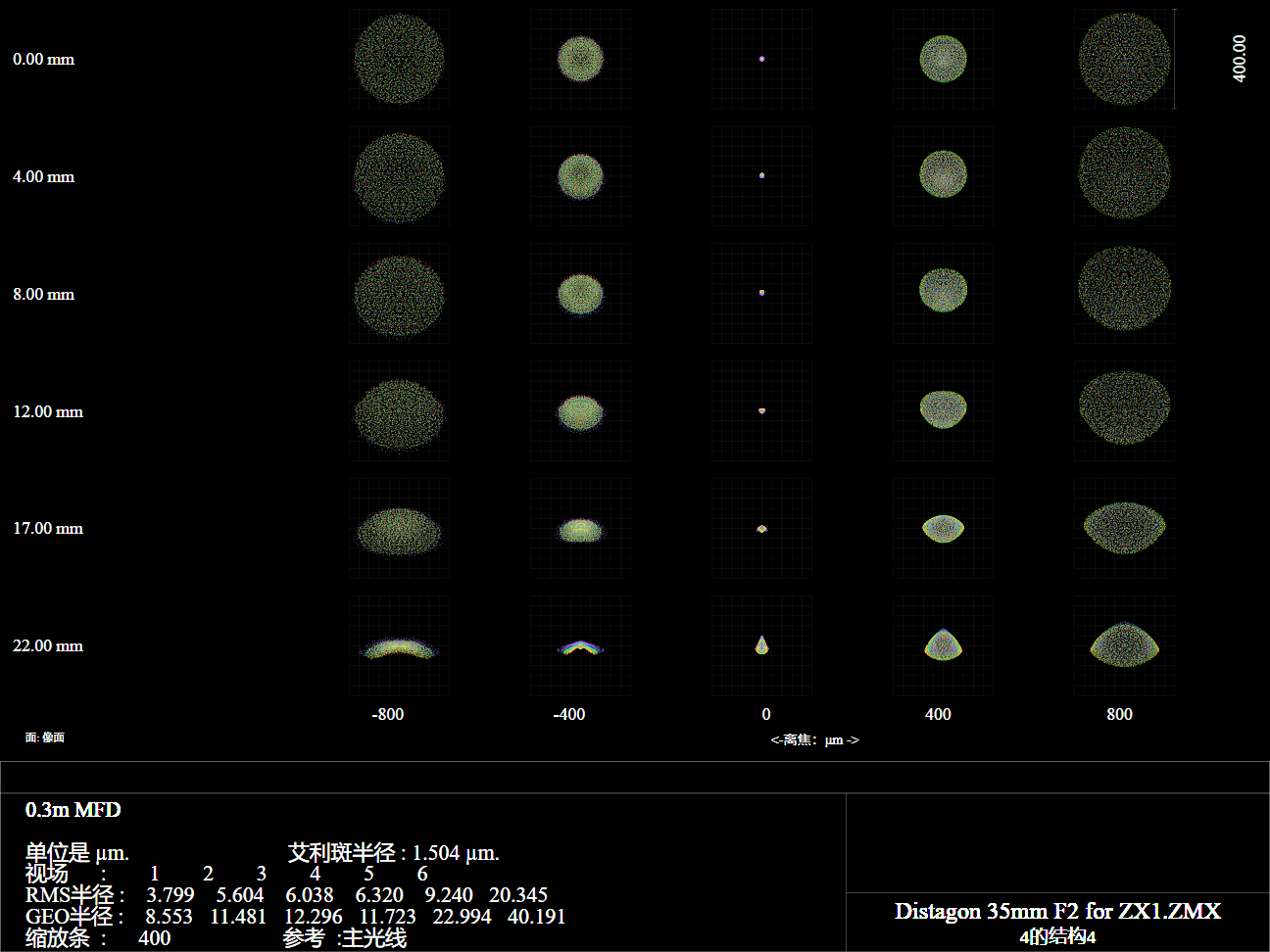The height and width of the screenshot is (952, 1270).
Task: Click the 面: 像面 surface label
Action: tap(45, 738)
